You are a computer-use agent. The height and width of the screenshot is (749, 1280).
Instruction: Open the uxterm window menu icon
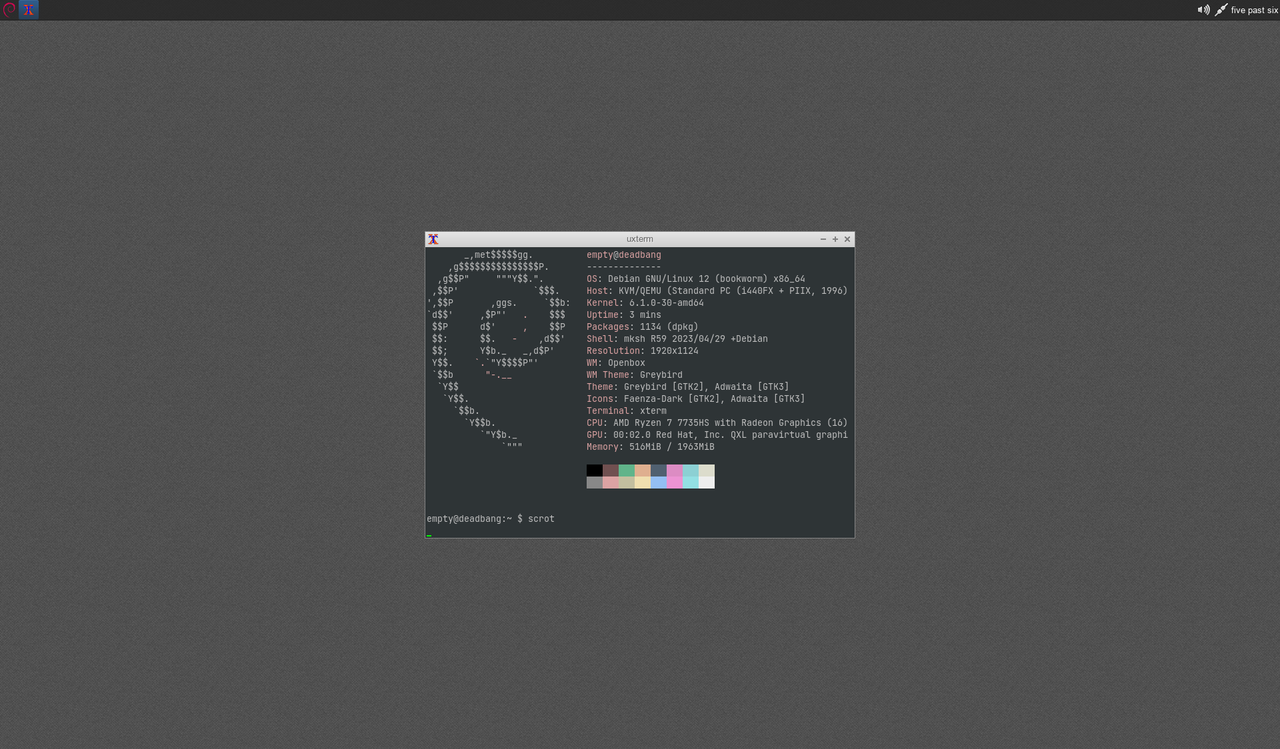point(433,239)
